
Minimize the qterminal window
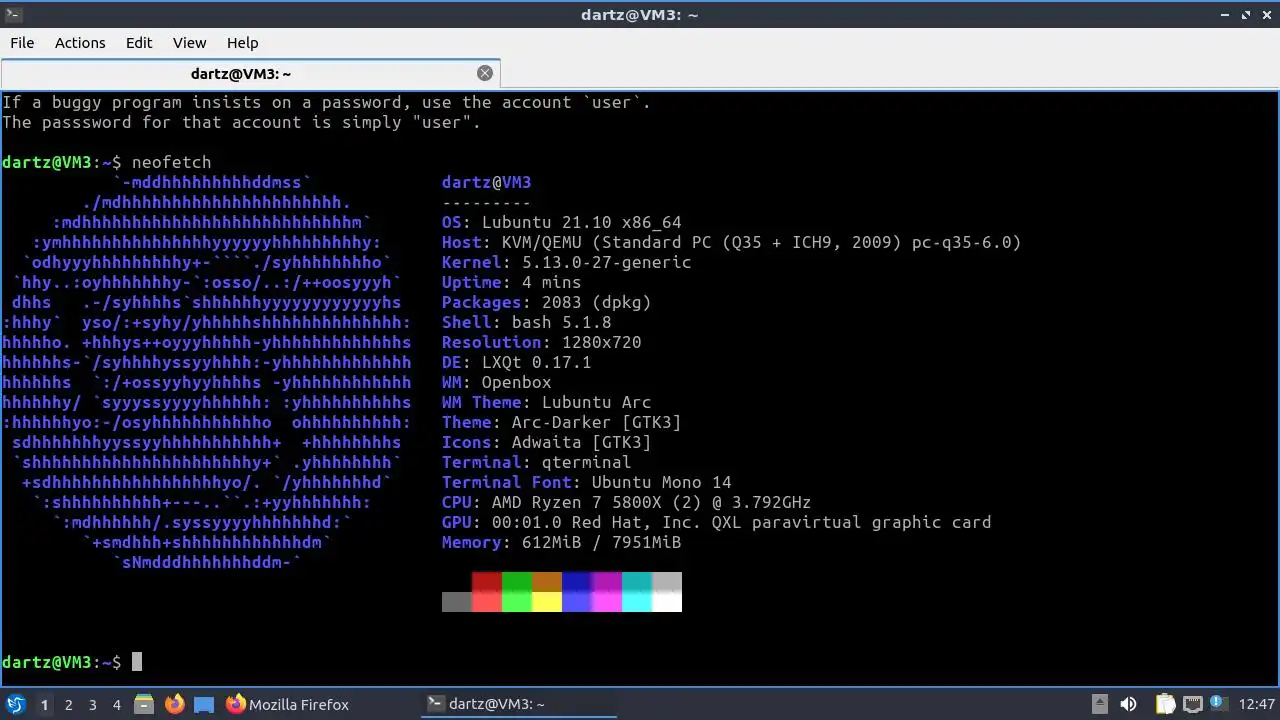coord(1225,14)
